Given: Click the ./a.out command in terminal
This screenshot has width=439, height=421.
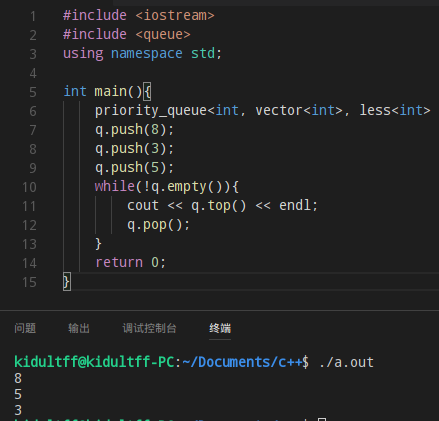Looking at the screenshot, I should (x=346, y=362).
